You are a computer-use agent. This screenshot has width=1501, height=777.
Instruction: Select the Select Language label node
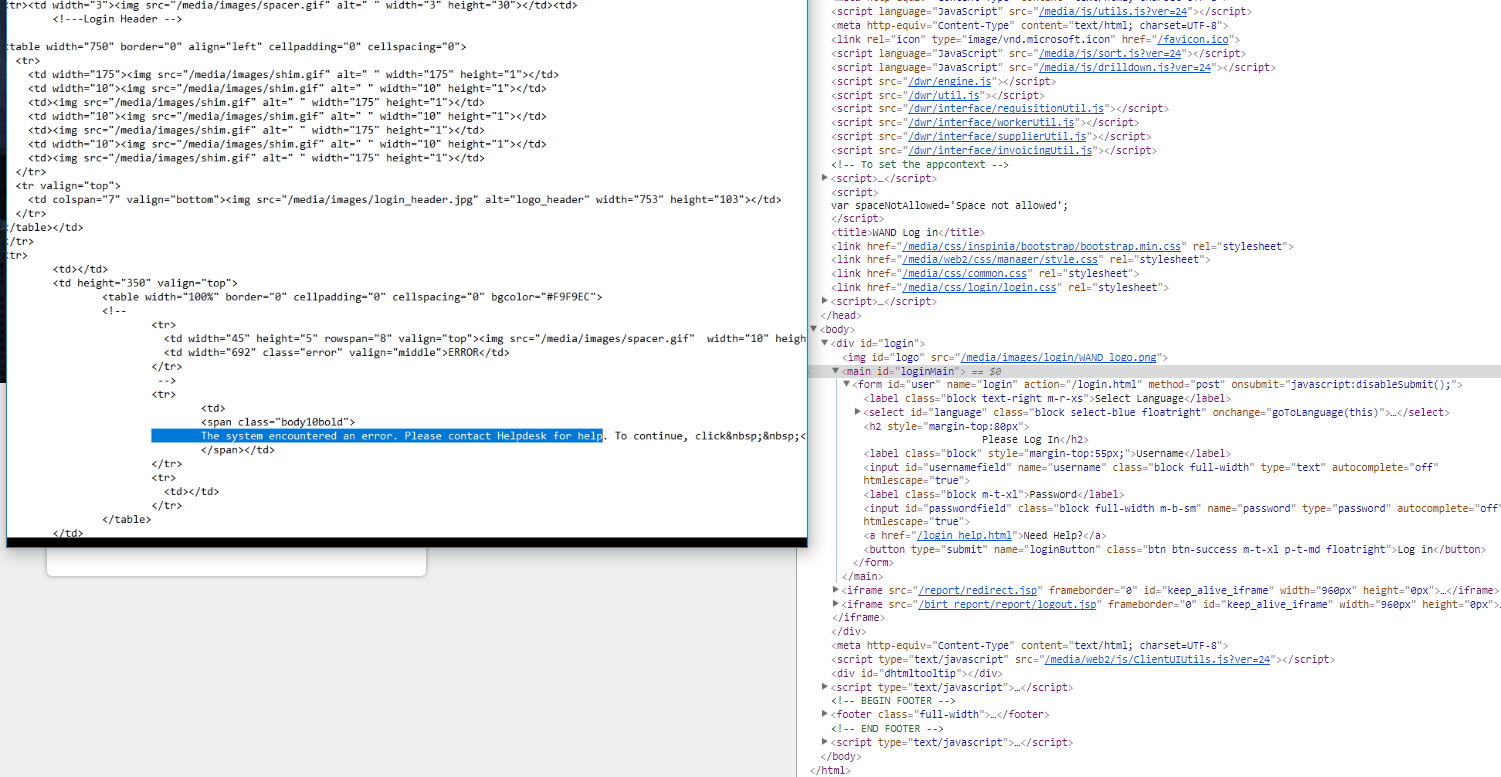click(1047, 398)
